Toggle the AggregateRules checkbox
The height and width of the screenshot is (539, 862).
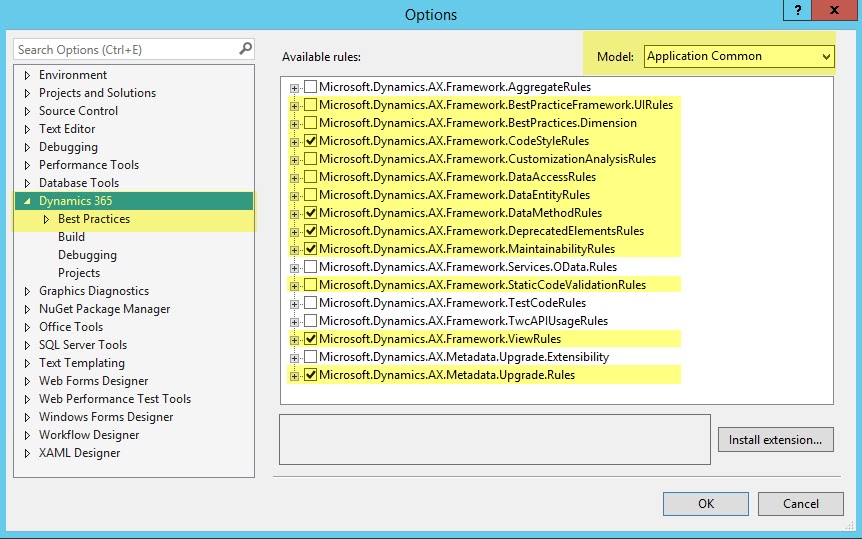311,86
